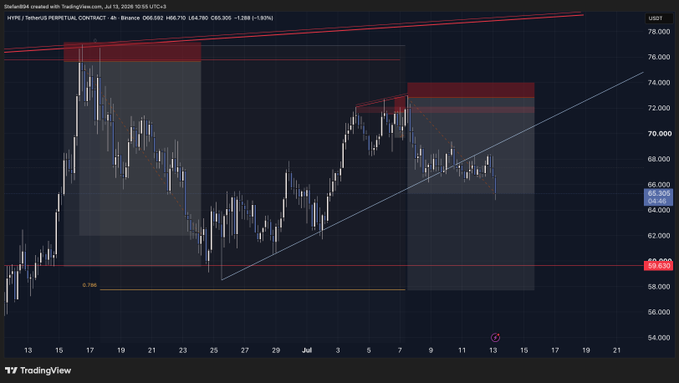Click the 74.000 price axis label
The image size is (679, 383).
tap(659, 83)
